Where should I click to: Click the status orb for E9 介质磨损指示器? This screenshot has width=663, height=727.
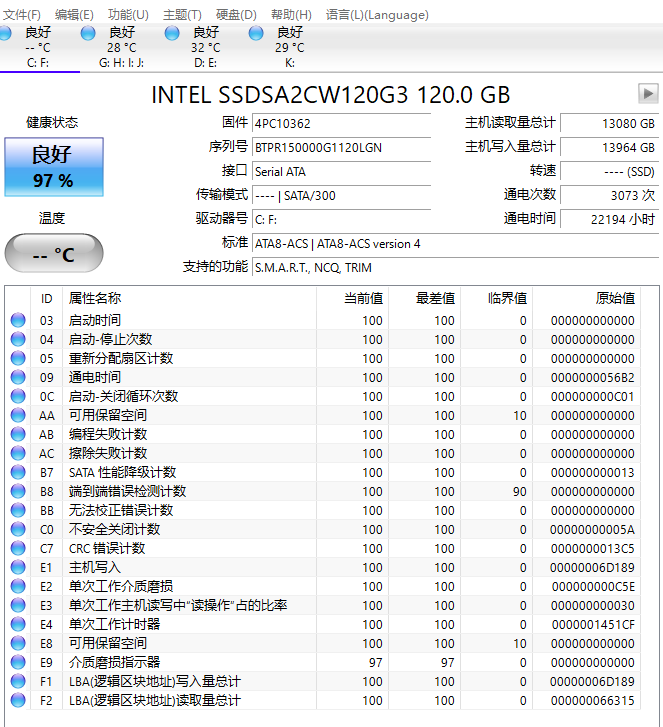tap(18, 663)
